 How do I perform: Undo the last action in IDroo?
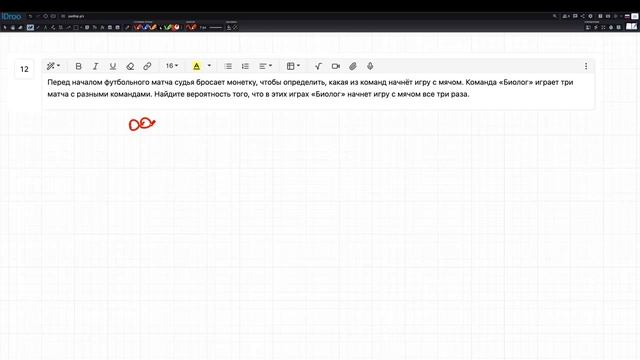point(30,16)
